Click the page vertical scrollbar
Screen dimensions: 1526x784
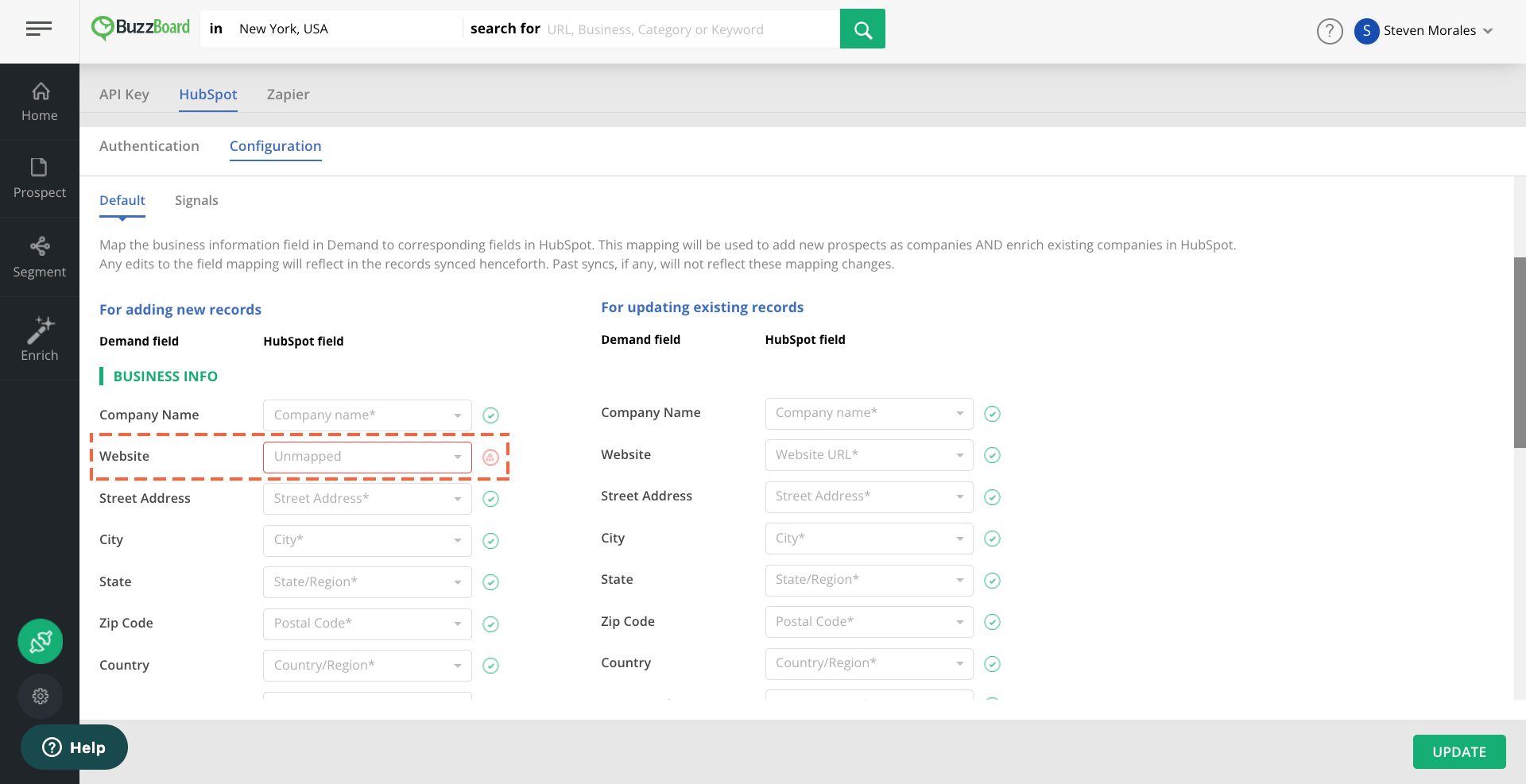tap(1520, 353)
